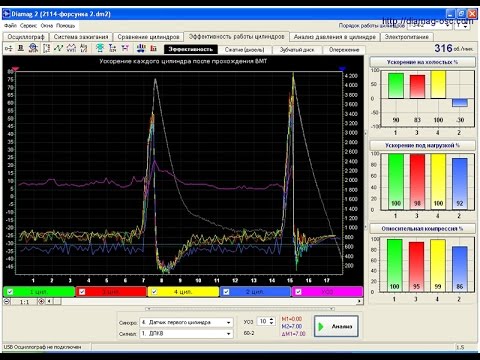Viewport: 480px width, 360px height.
Task: Select the Зубчатый диск sub-tab button
Action: point(297,50)
